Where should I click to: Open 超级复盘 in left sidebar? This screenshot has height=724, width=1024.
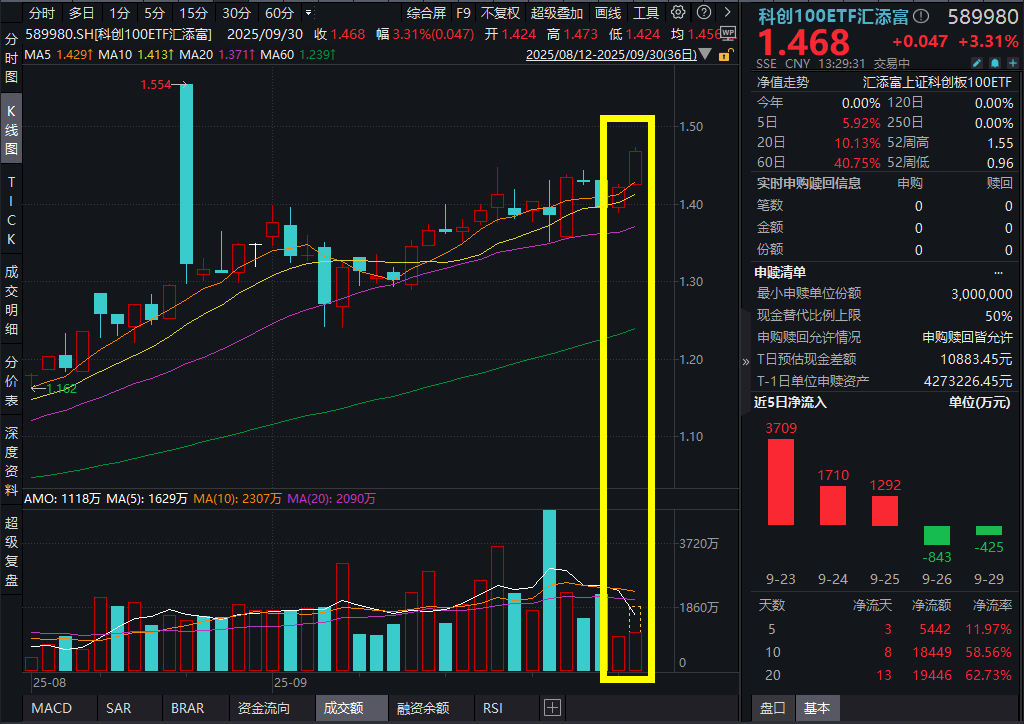point(11,552)
